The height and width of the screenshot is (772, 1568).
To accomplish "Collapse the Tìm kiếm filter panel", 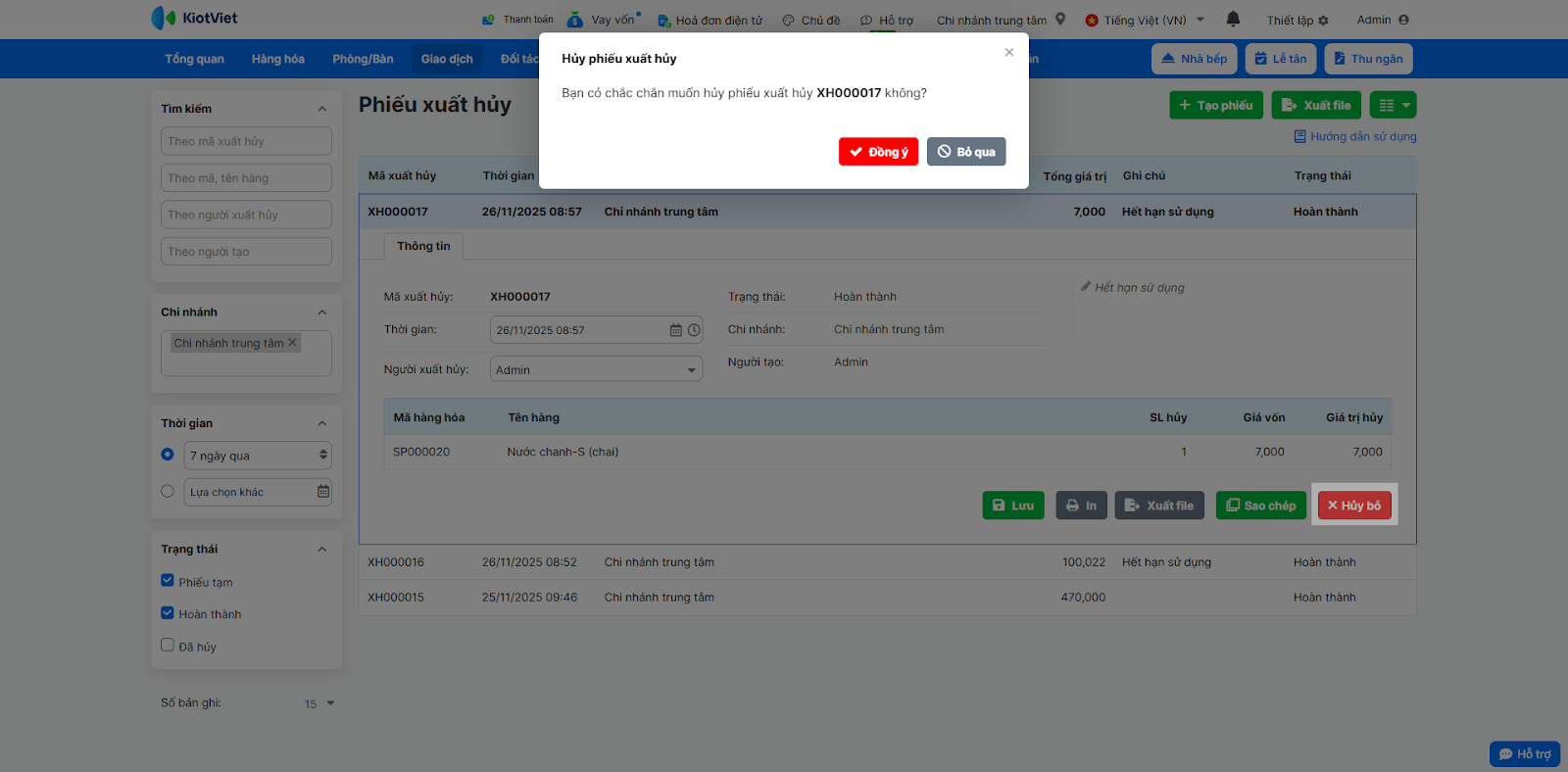I will 322,109.
